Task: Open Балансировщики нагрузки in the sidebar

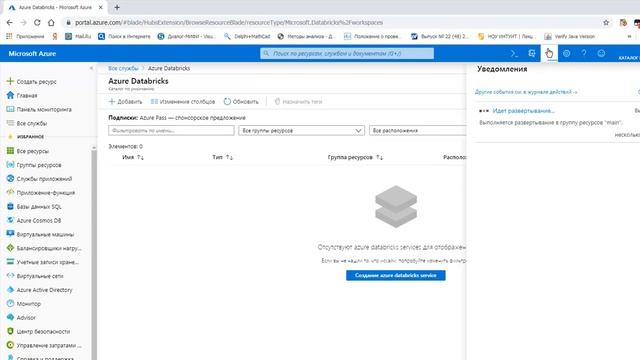Action: pos(49,248)
